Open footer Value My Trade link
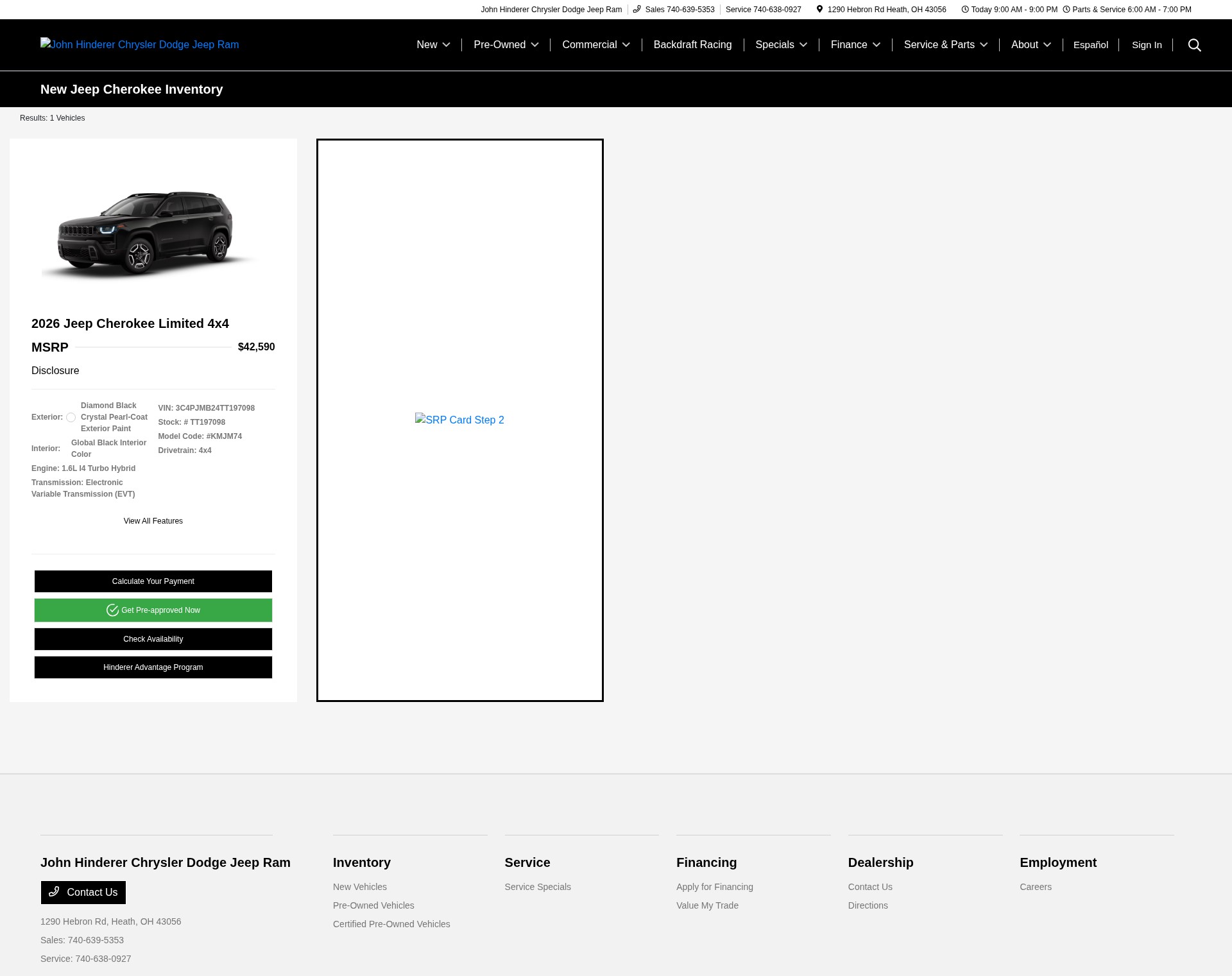Viewport: 1232px width, 976px height. pos(707,905)
